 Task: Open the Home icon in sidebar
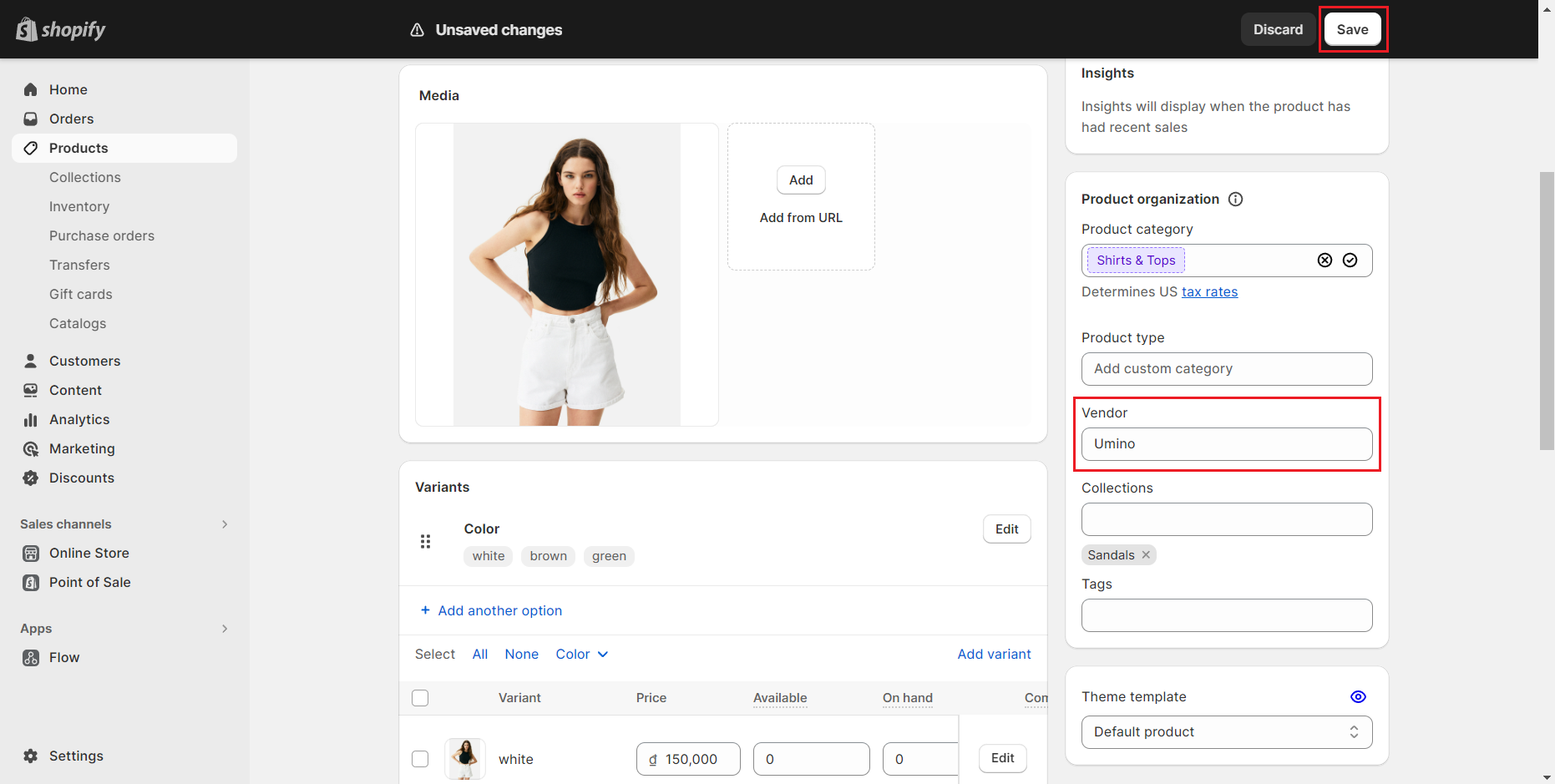(31, 89)
